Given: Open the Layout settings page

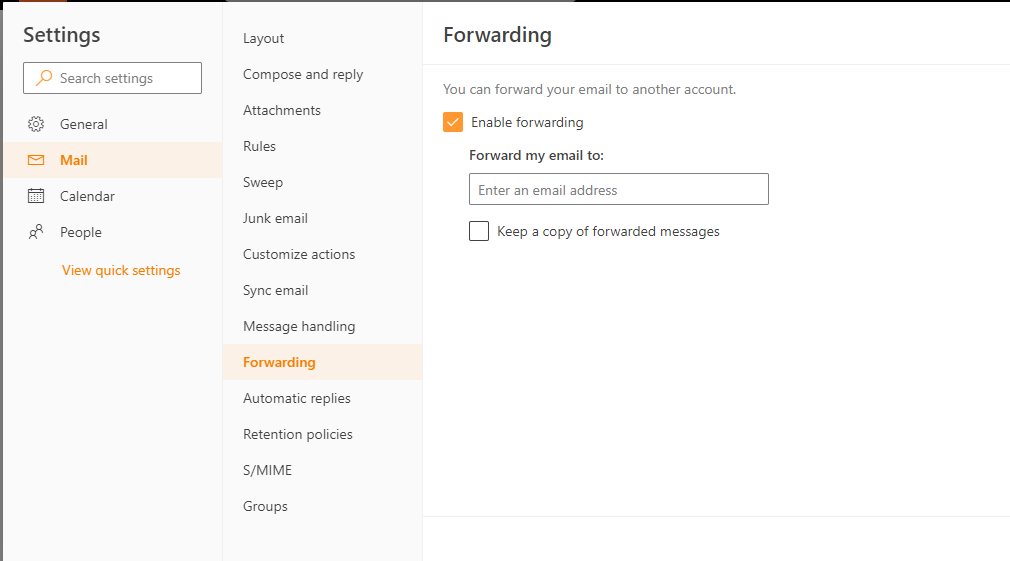Looking at the screenshot, I should (264, 38).
